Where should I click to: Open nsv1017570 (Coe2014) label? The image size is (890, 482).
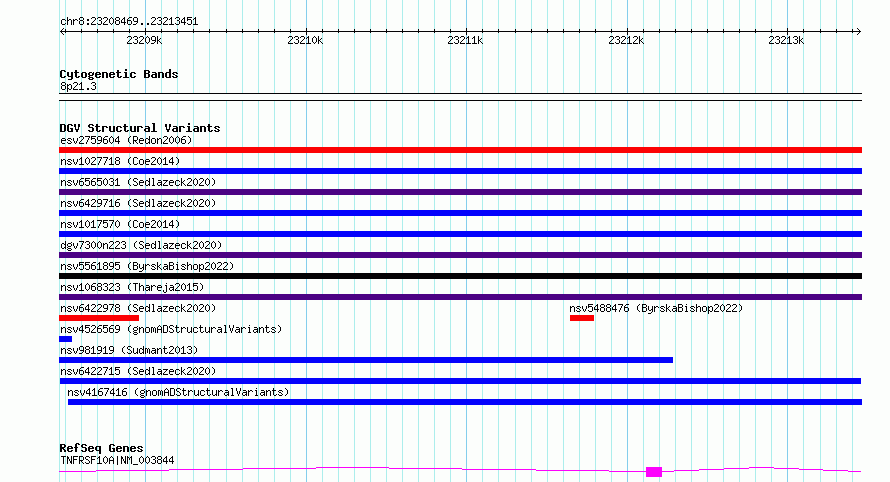(120, 224)
